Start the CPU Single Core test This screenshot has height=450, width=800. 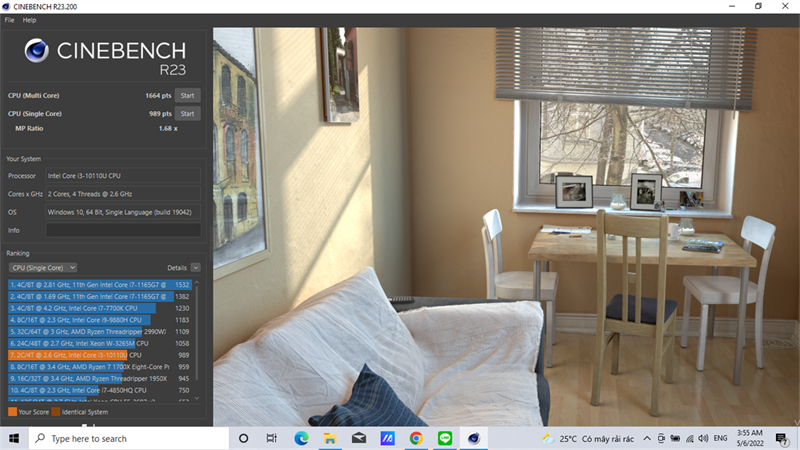(x=187, y=114)
